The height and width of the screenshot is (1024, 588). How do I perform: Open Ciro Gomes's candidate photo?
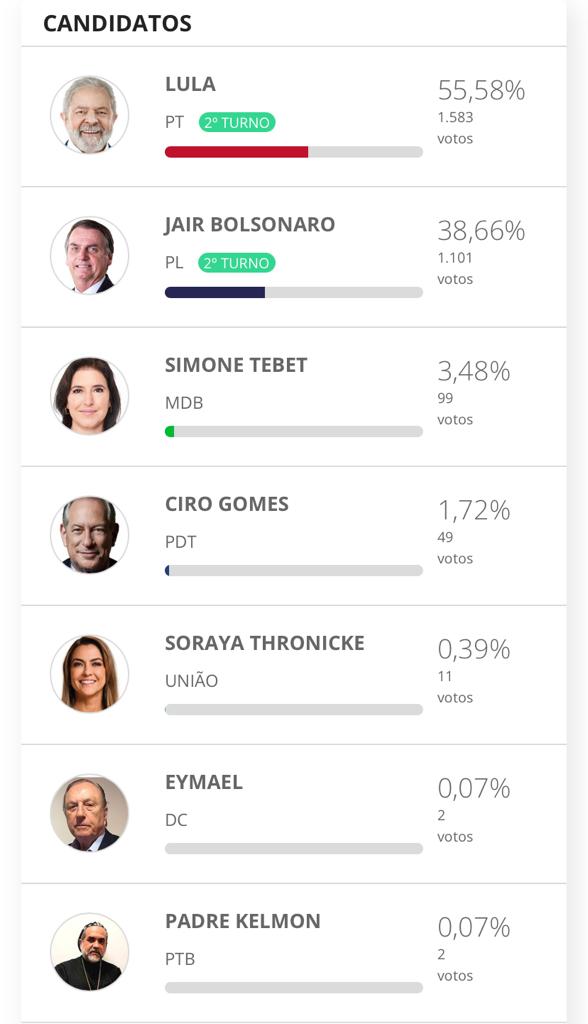point(90,535)
